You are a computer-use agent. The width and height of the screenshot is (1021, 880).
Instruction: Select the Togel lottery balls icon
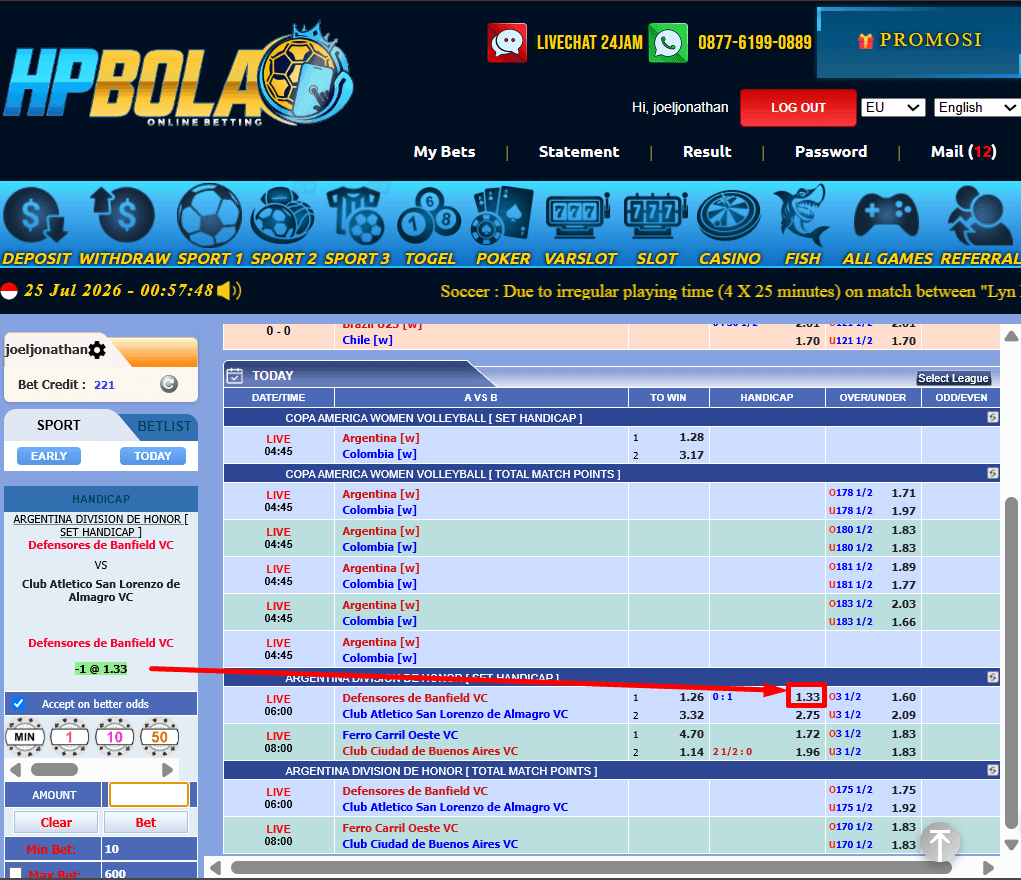[429, 216]
